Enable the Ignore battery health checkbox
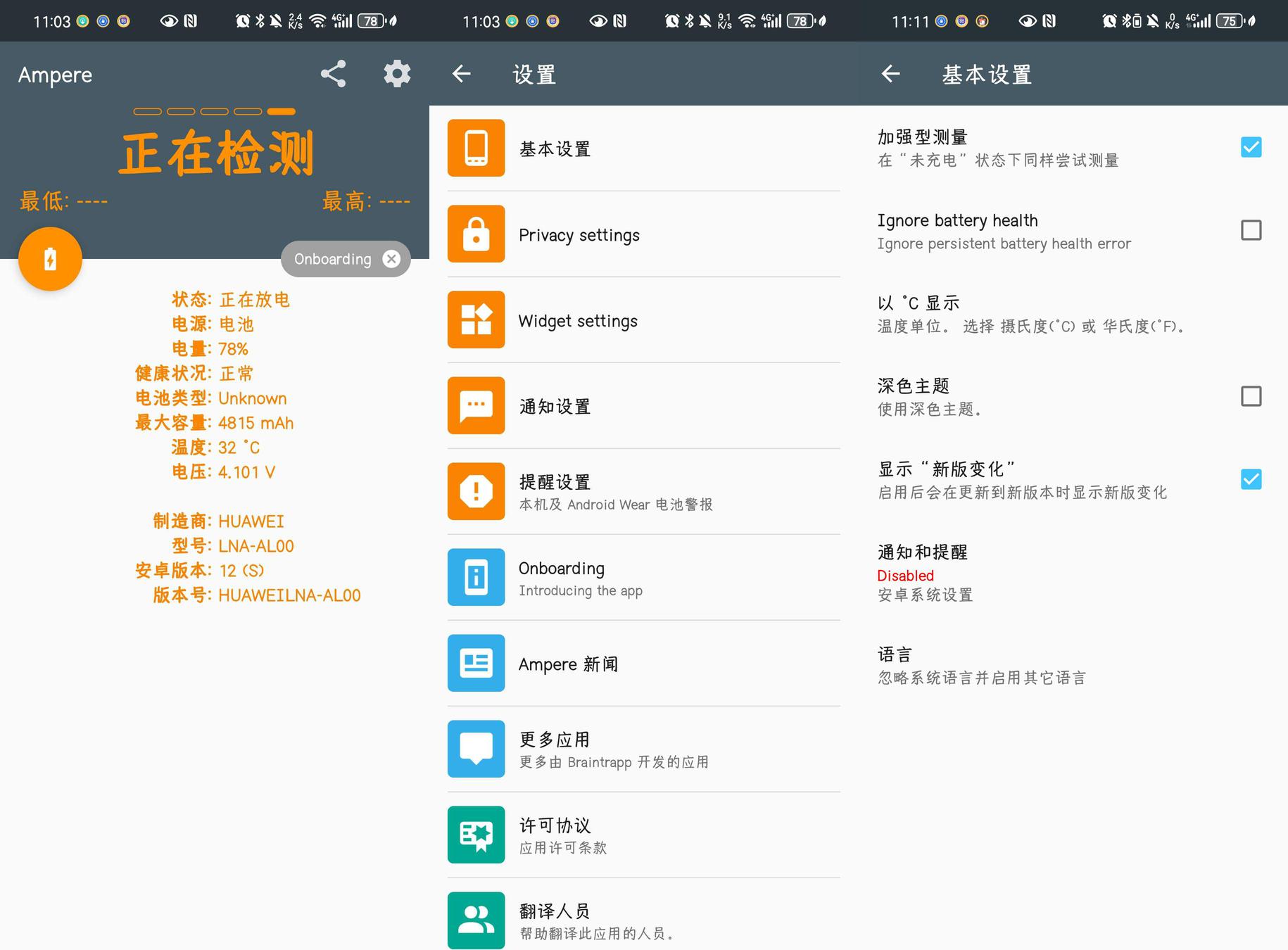 1251,230
